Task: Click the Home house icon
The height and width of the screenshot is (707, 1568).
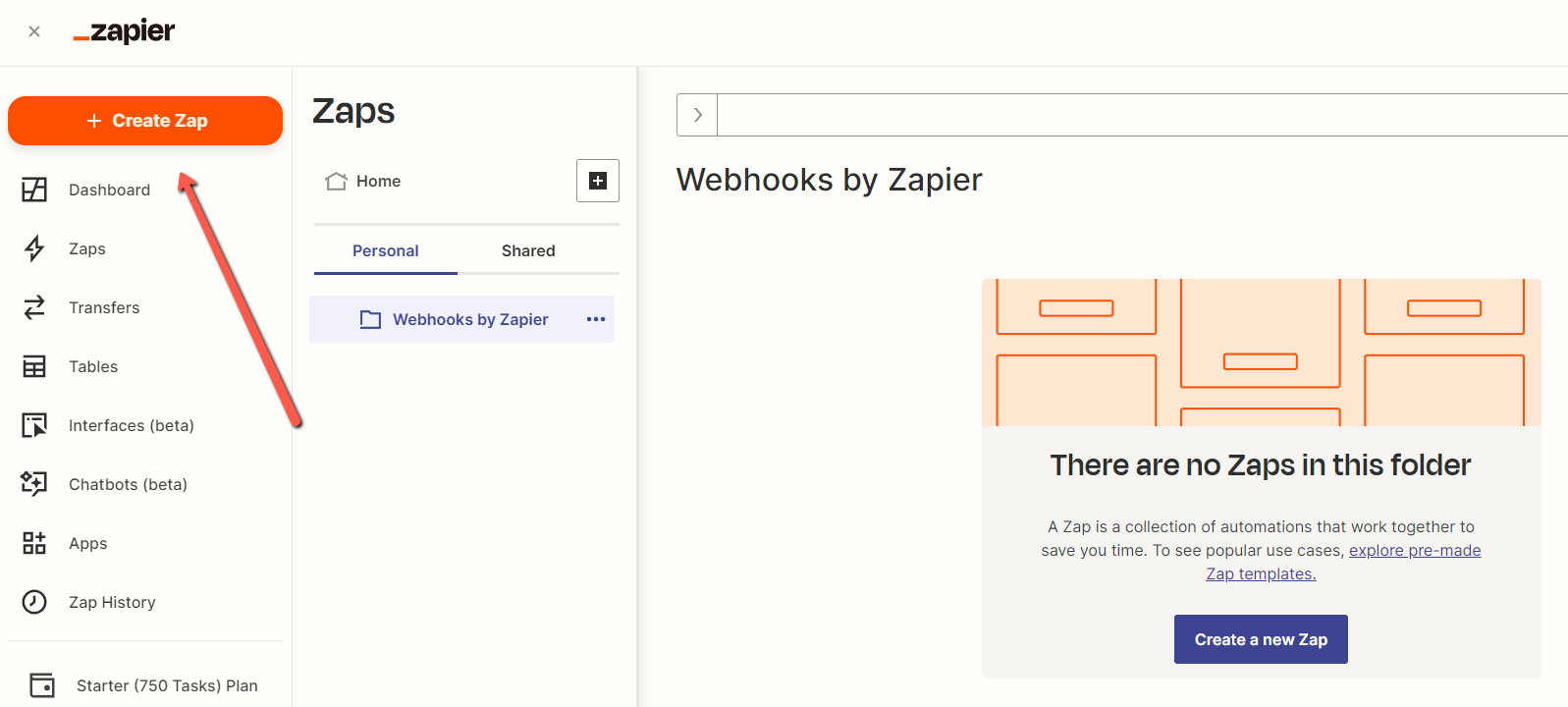Action: (x=336, y=181)
